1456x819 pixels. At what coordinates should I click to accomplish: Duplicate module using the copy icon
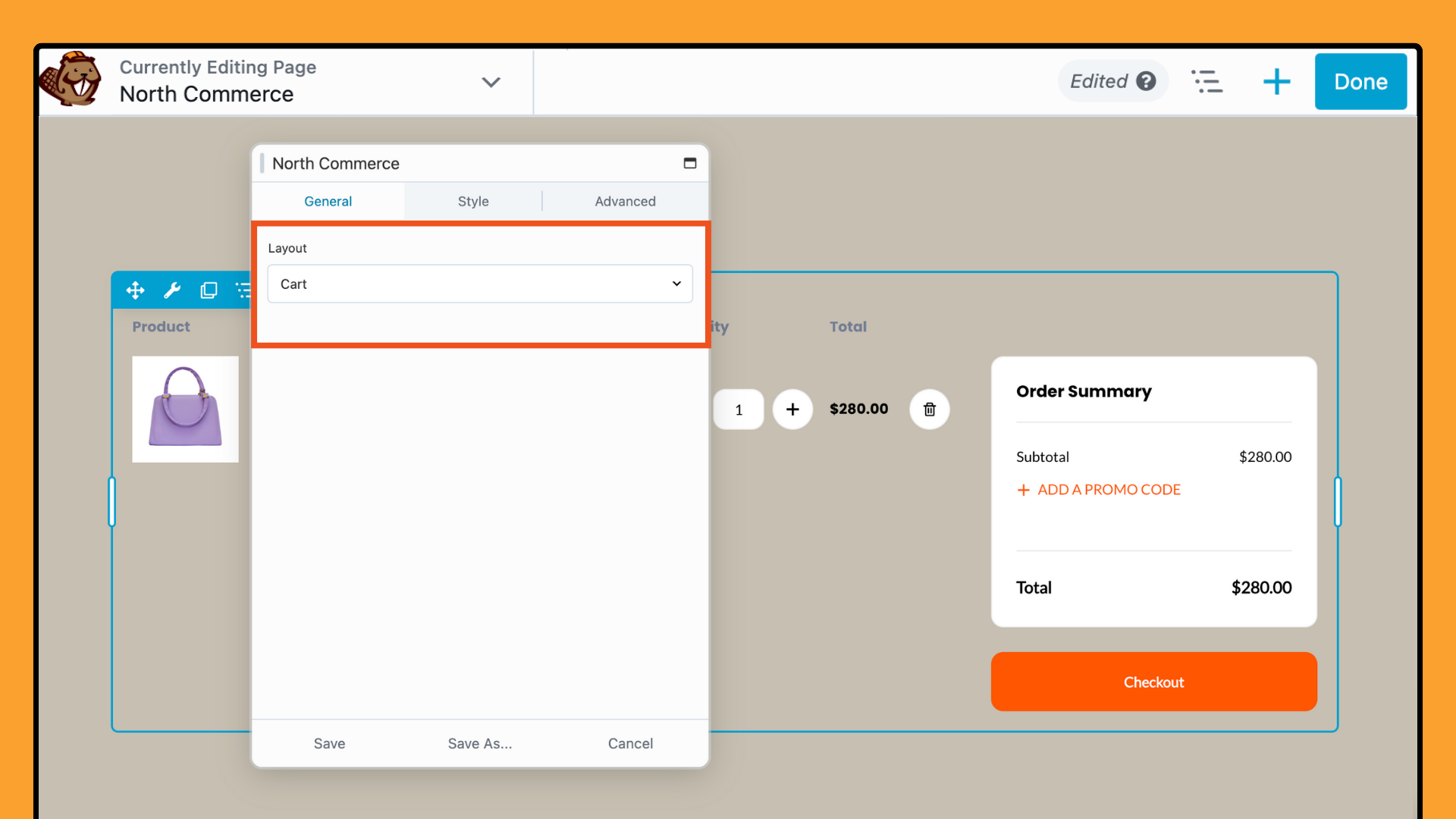209,290
